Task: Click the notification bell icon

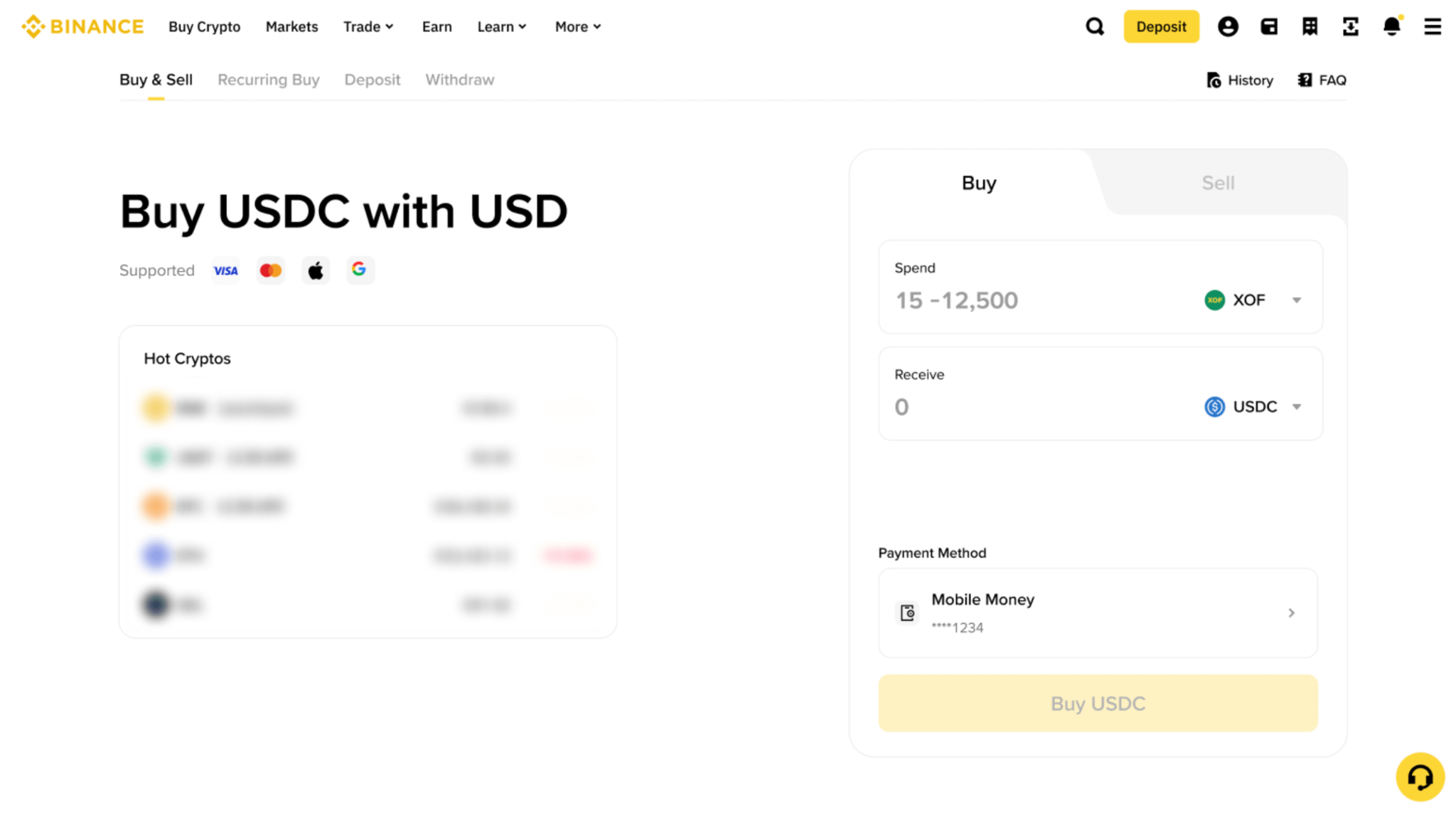Action: 1392,26
